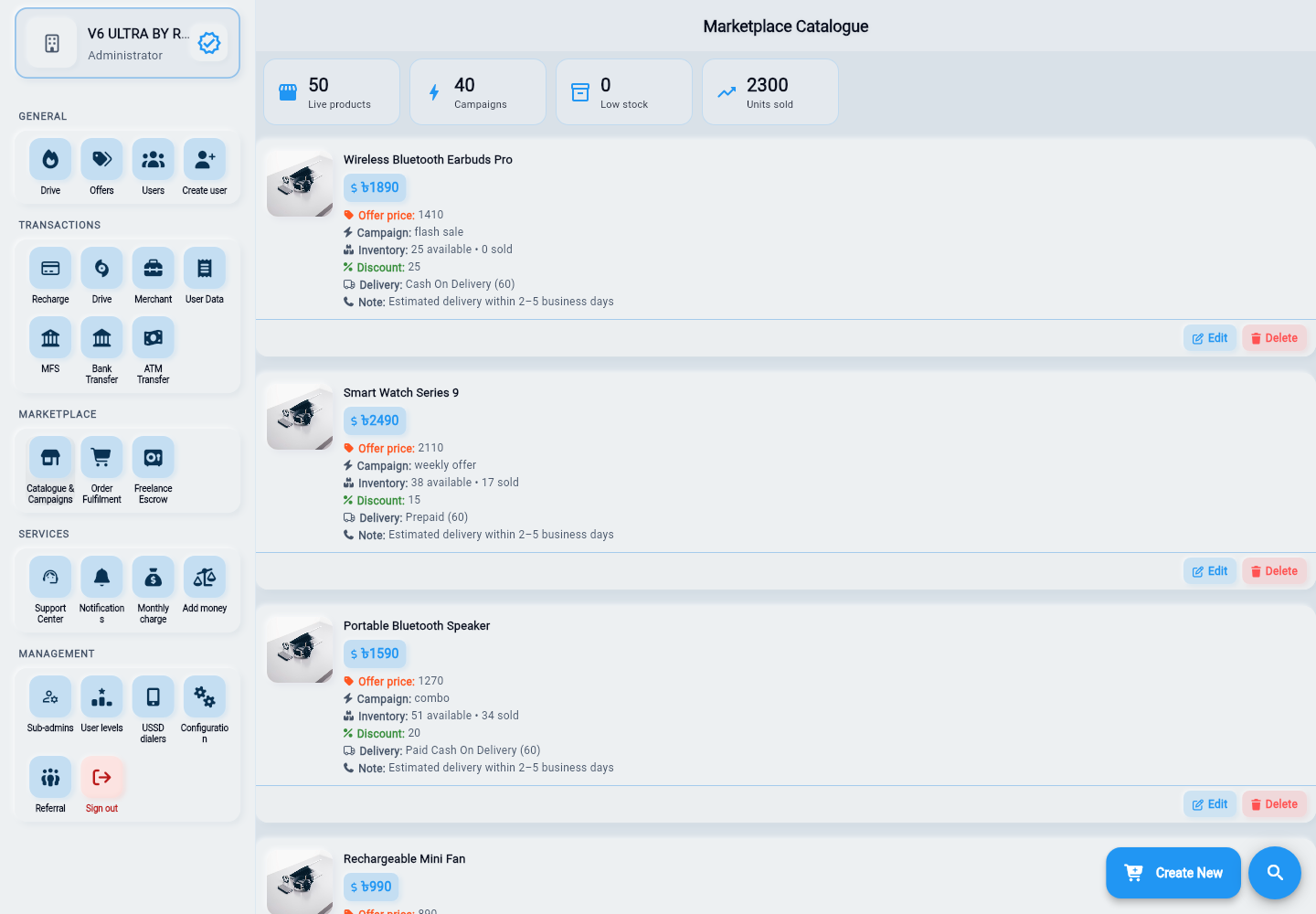The image size is (1316, 914).
Task: Open the Configuration gears icon
Action: [205, 697]
